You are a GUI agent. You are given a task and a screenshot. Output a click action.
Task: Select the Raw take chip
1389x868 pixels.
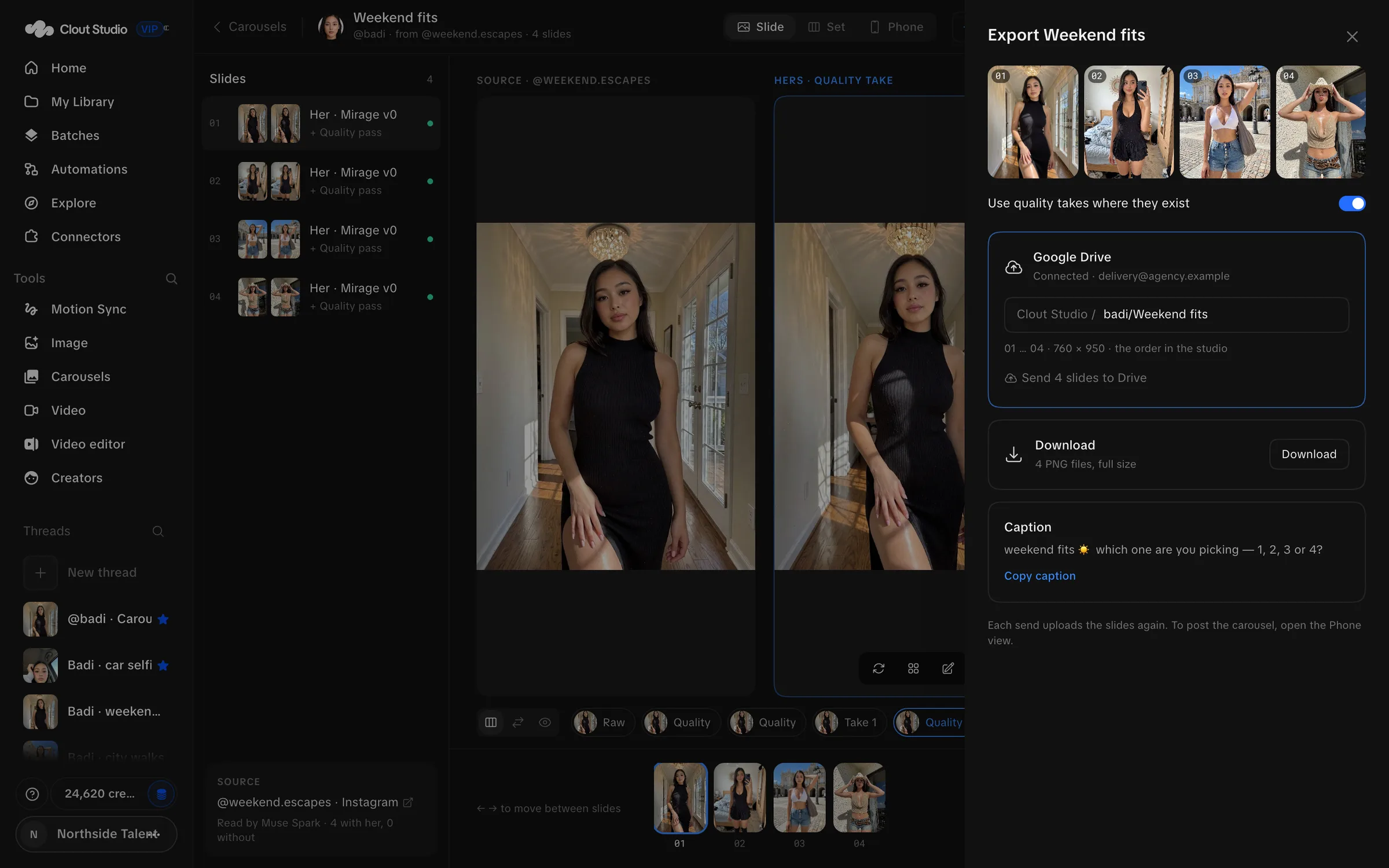[602, 722]
